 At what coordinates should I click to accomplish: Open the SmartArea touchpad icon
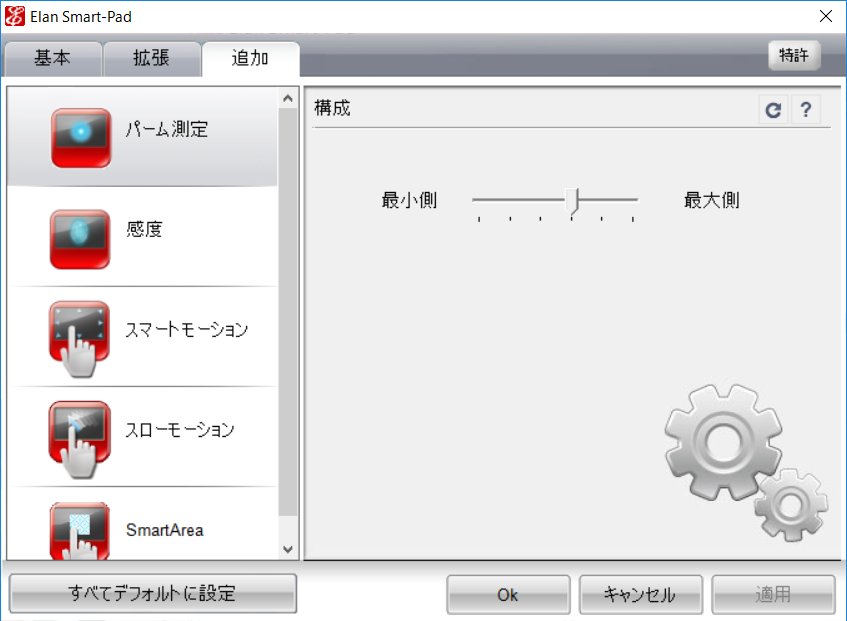79,531
